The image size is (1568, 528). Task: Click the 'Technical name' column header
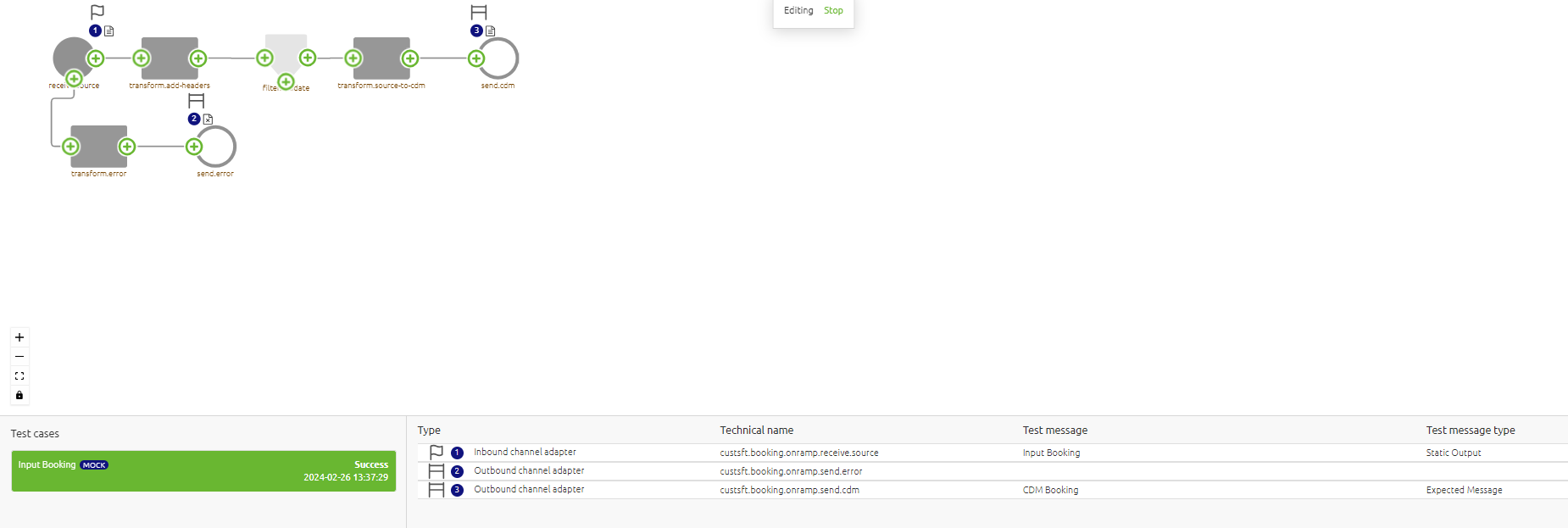pos(757,431)
